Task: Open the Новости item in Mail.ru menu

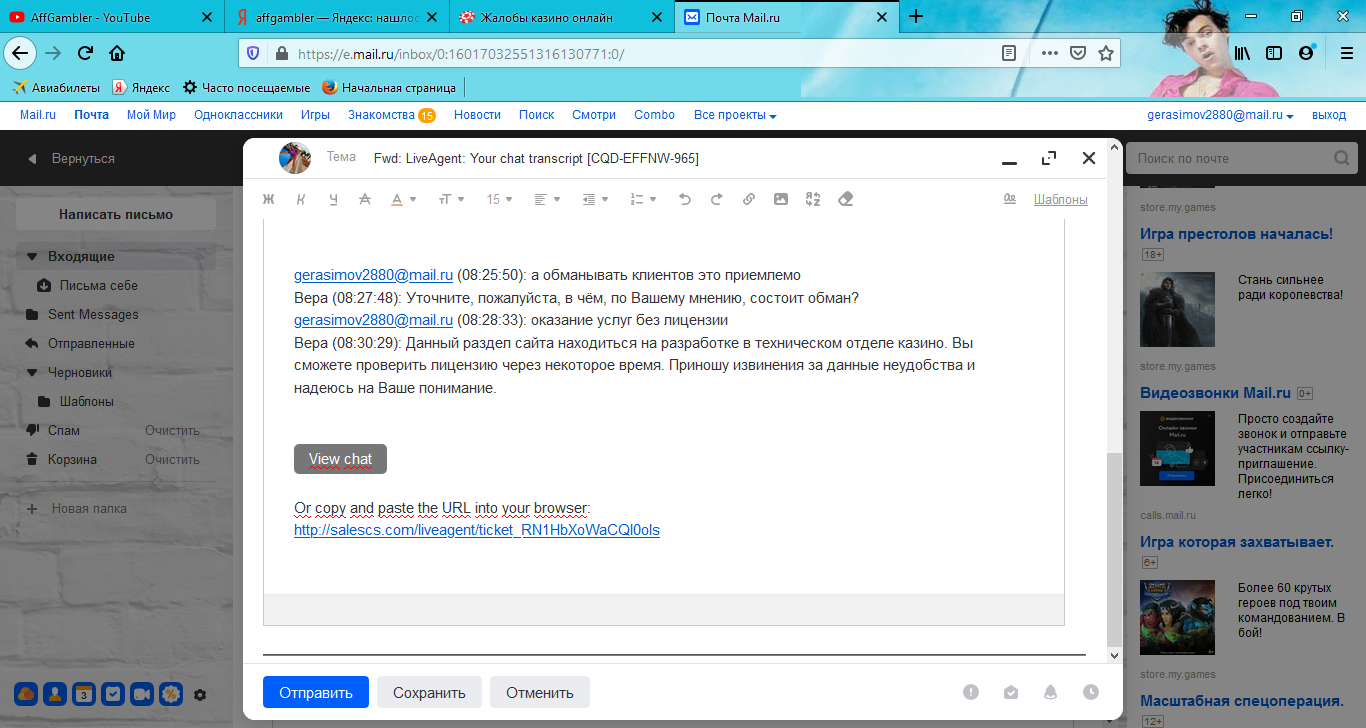Action: (x=477, y=115)
